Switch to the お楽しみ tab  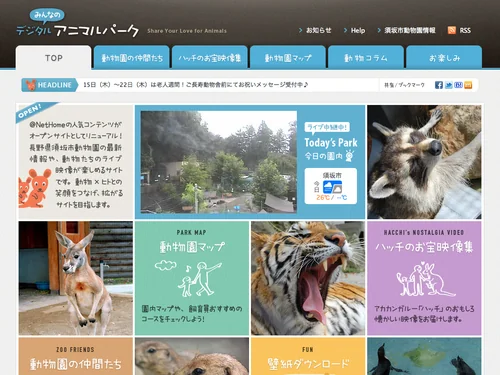pyautogui.click(x=444, y=58)
